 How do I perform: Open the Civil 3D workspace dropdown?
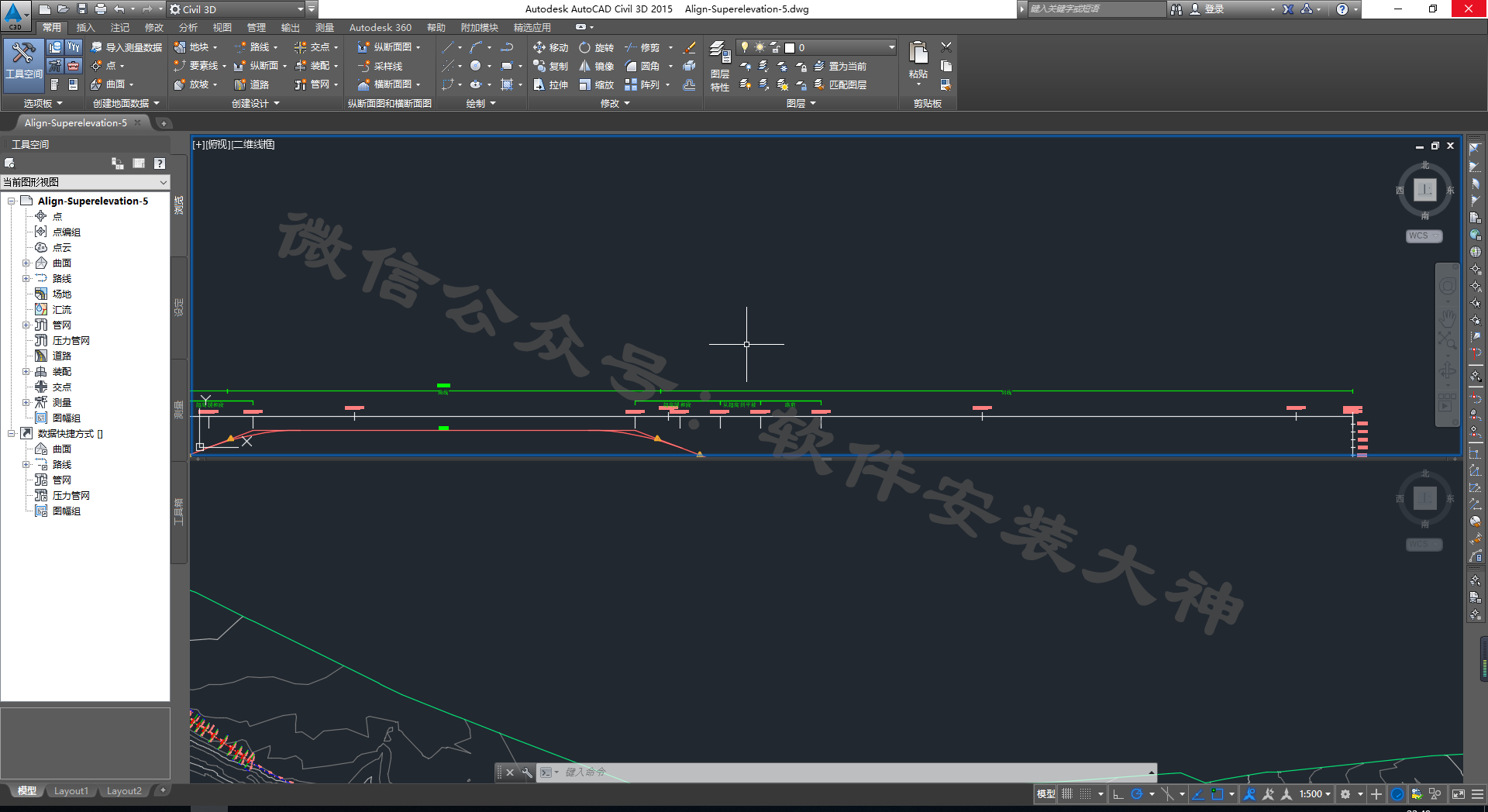click(300, 9)
